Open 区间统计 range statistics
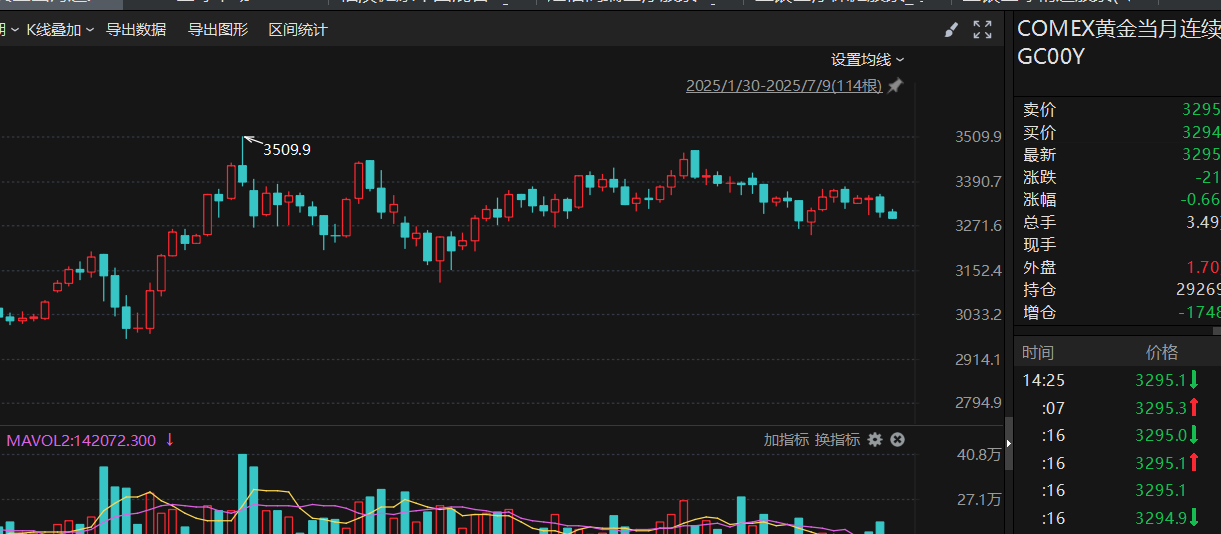The height and width of the screenshot is (534, 1221). (298, 30)
